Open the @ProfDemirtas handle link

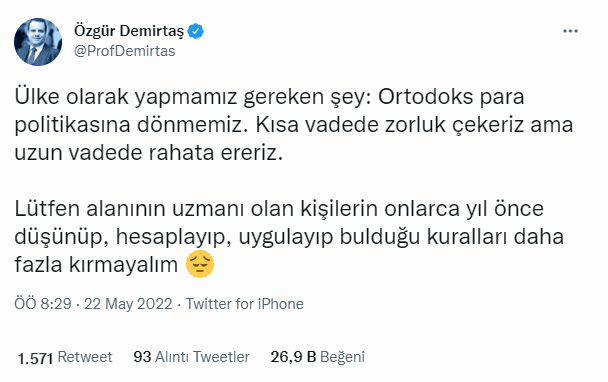tap(124, 51)
